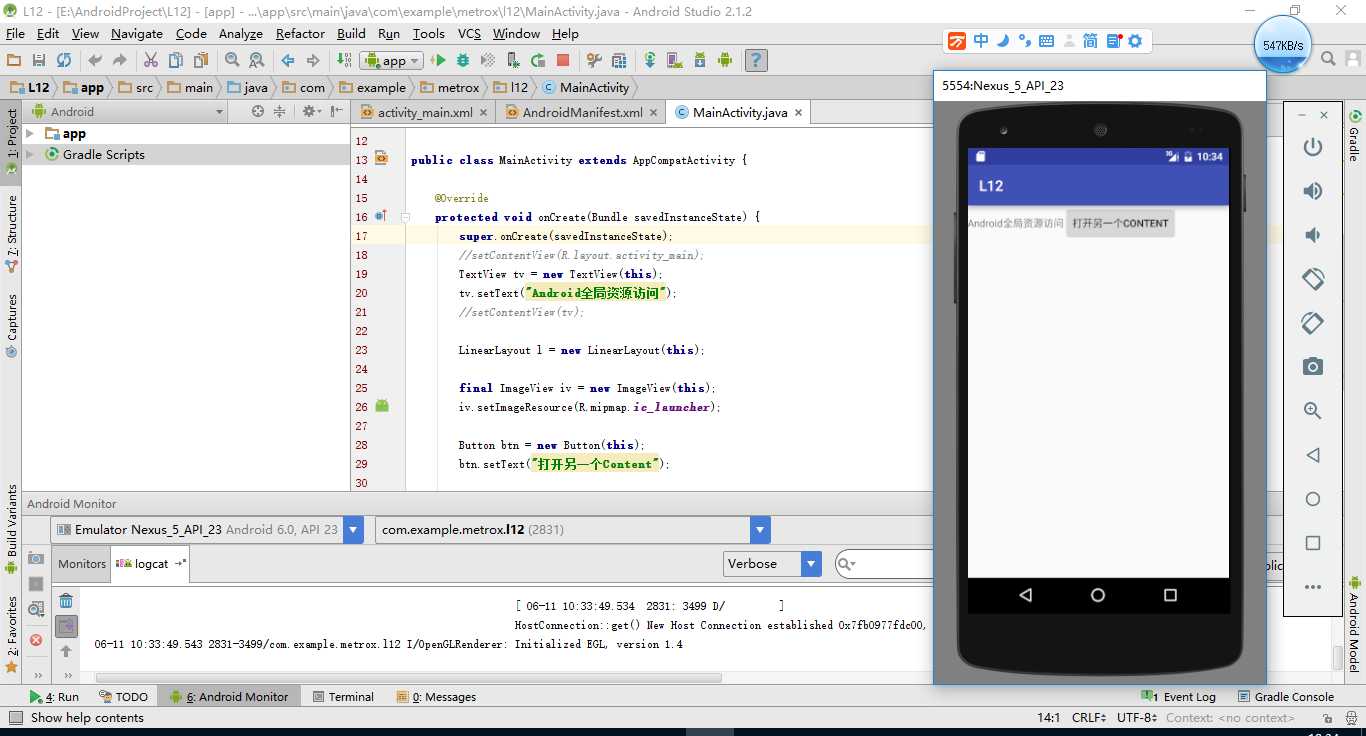This screenshot has width=1366, height=736.
Task: Expand the Gradle Scripts node
Action: [x=30, y=155]
